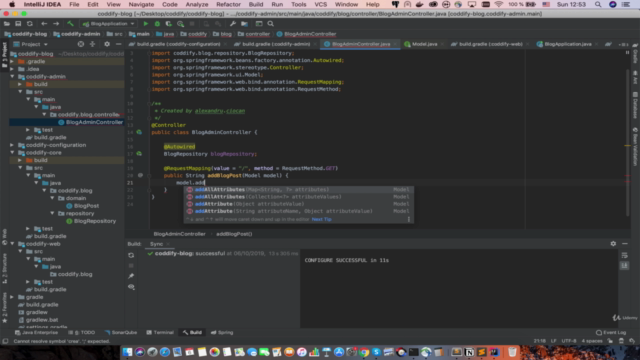Select the BlogPost class in project tree
Screen dimensions: 640x360
[x=87, y=206]
